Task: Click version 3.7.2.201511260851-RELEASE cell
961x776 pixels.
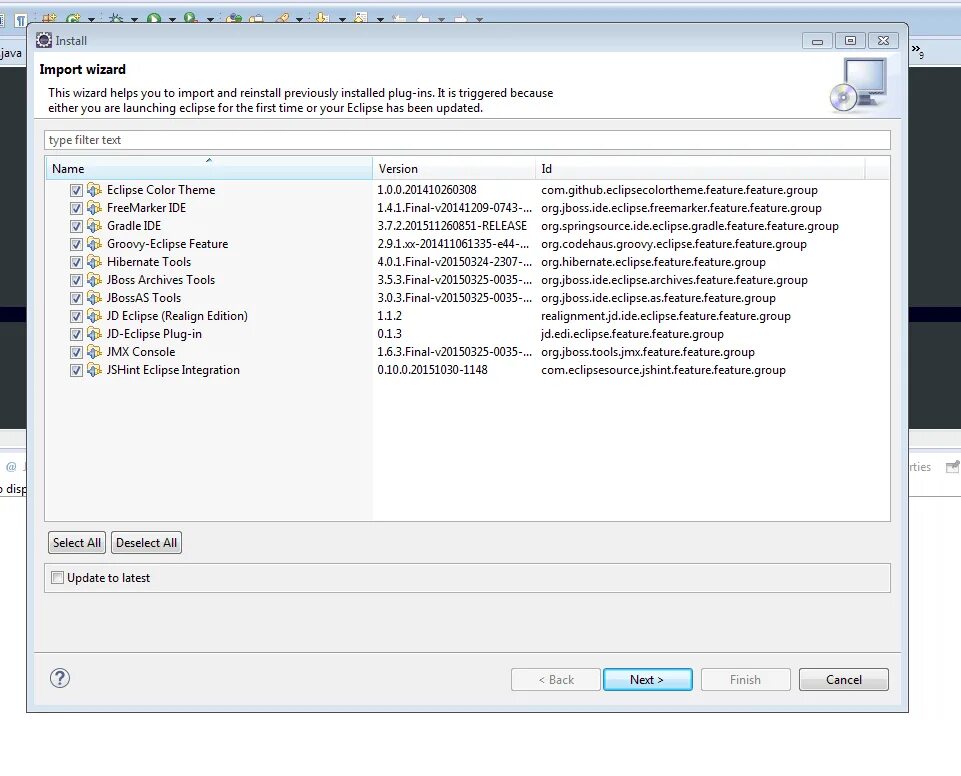Action: click(x=452, y=226)
